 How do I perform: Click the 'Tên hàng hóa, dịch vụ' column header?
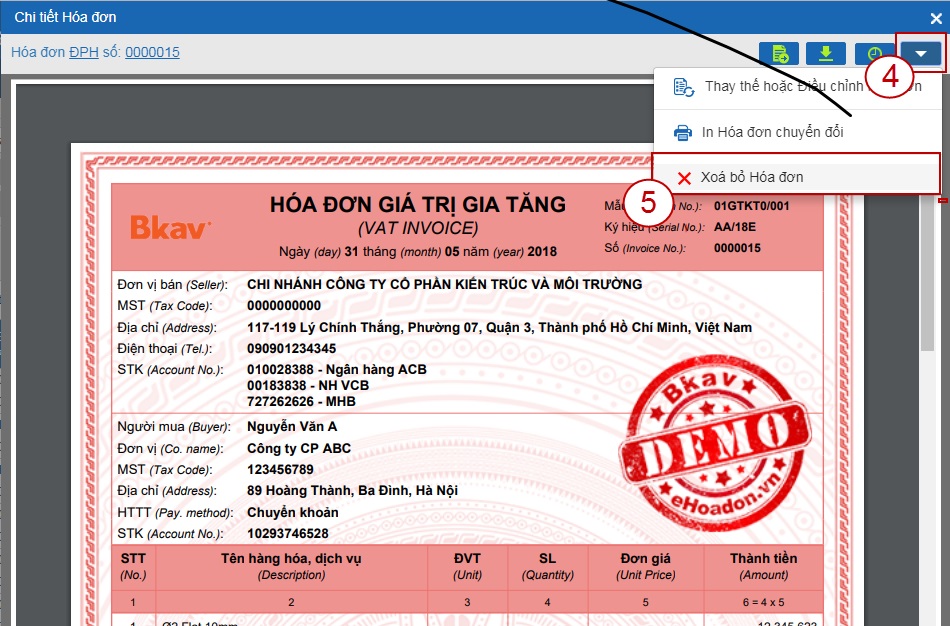pyautogui.click(x=291, y=566)
